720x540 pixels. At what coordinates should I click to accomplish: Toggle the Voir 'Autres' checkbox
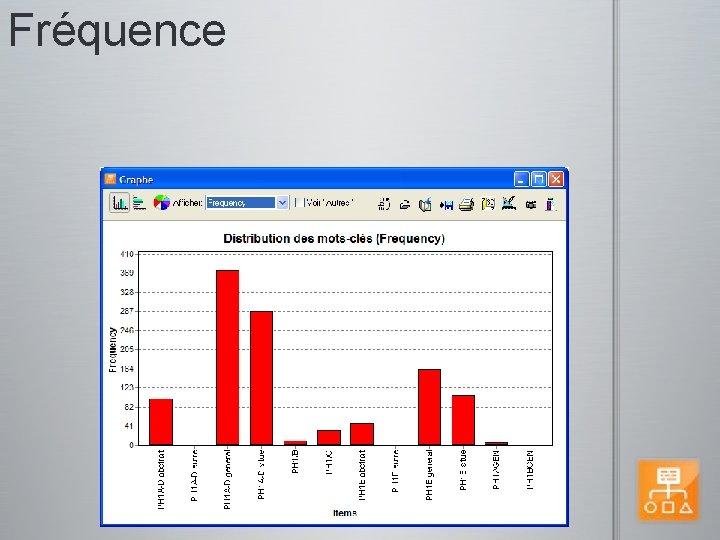pyautogui.click(x=299, y=202)
